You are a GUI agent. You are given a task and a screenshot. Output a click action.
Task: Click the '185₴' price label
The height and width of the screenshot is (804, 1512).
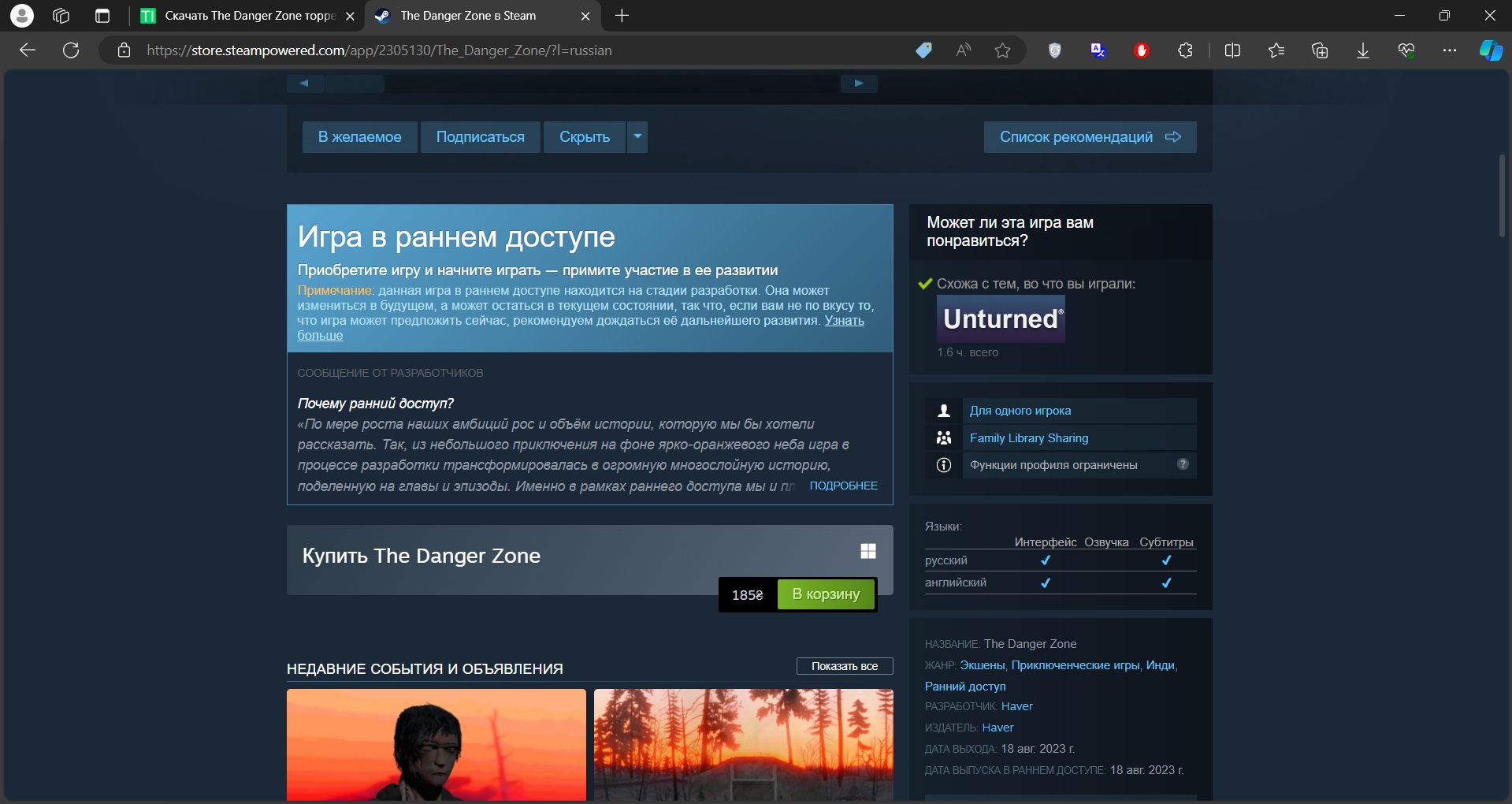748,595
